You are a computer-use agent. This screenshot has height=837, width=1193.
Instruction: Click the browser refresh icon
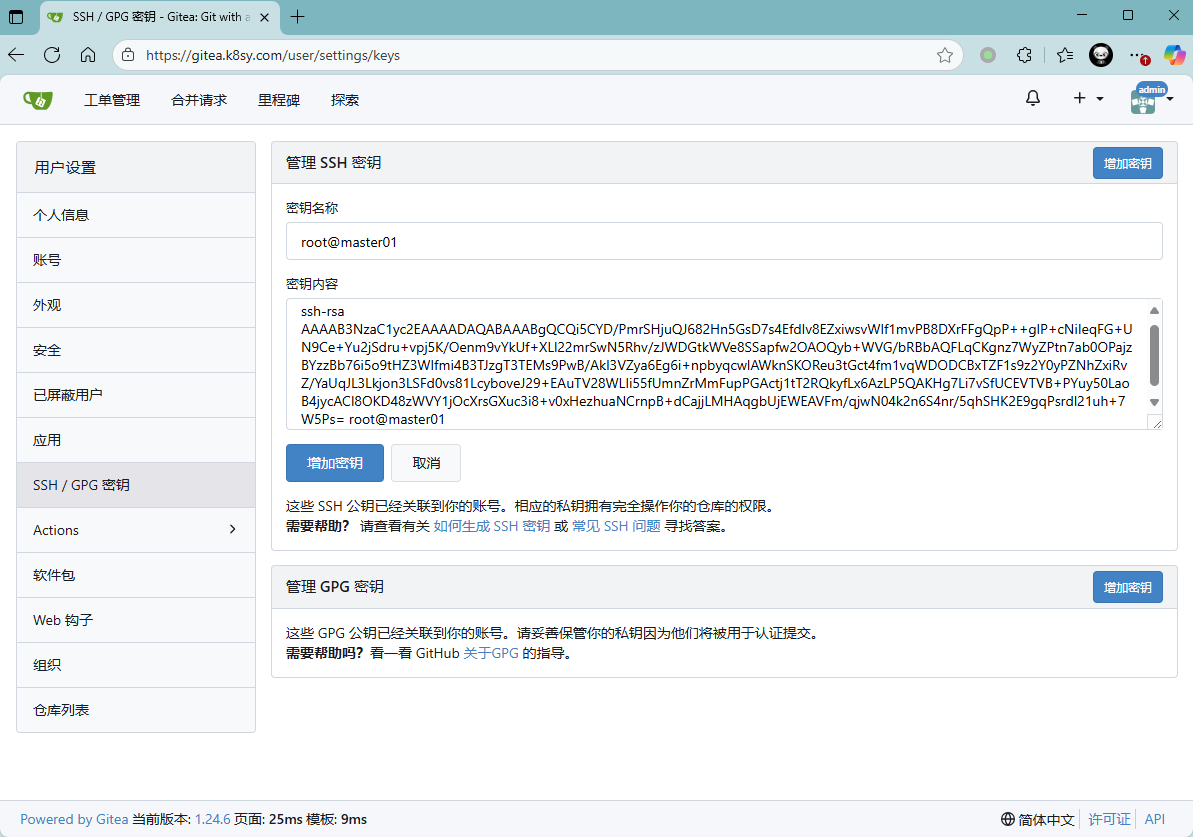point(52,55)
